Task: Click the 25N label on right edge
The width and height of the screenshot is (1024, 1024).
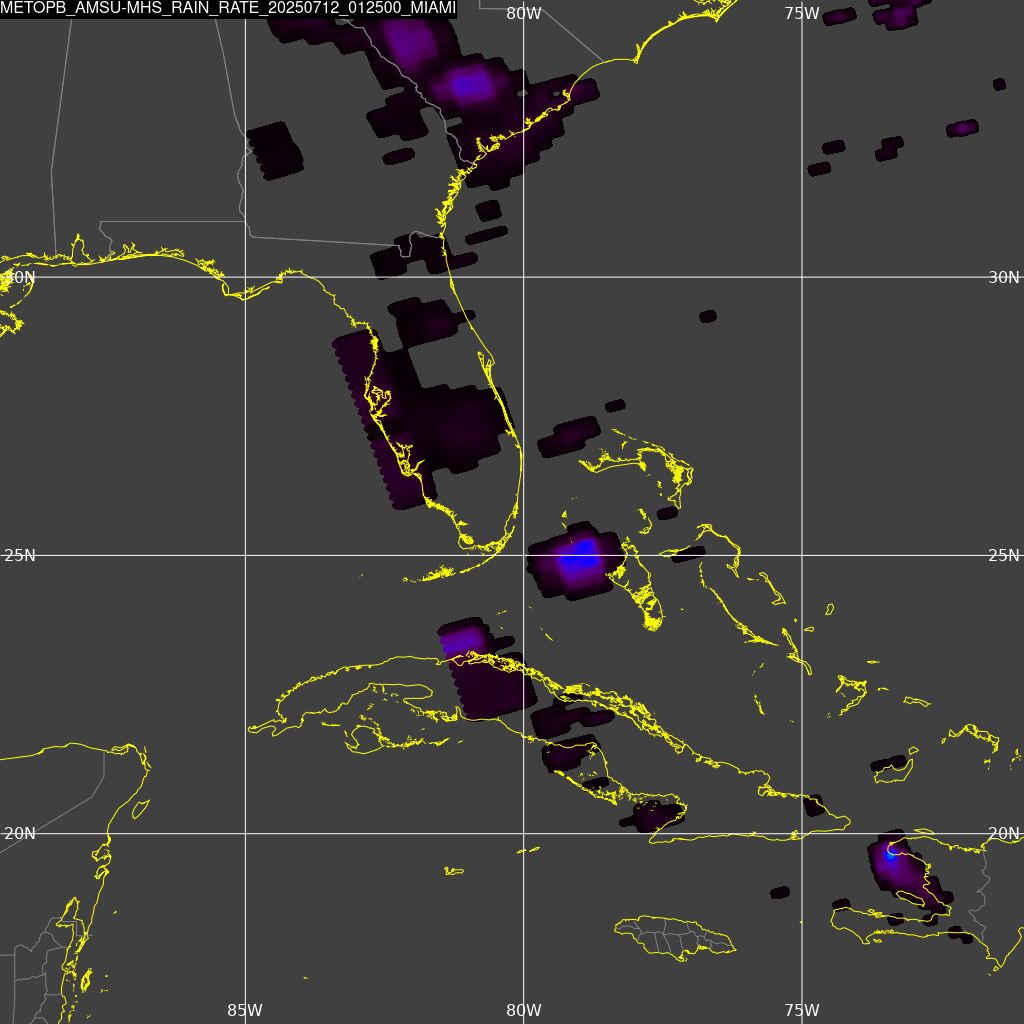Action: pyautogui.click(x=1004, y=556)
